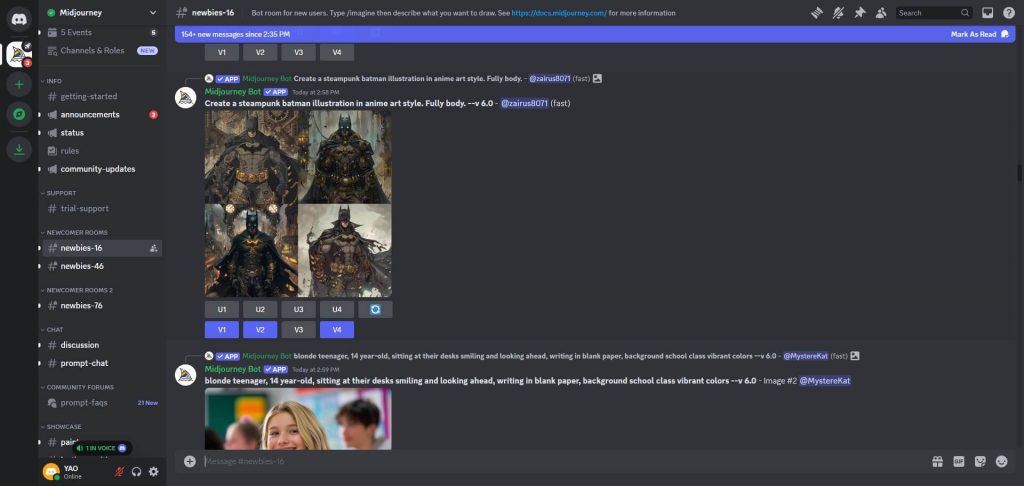The height and width of the screenshot is (486, 1024).
Task: Open the Threads icon in channel header
Action: [816, 13]
